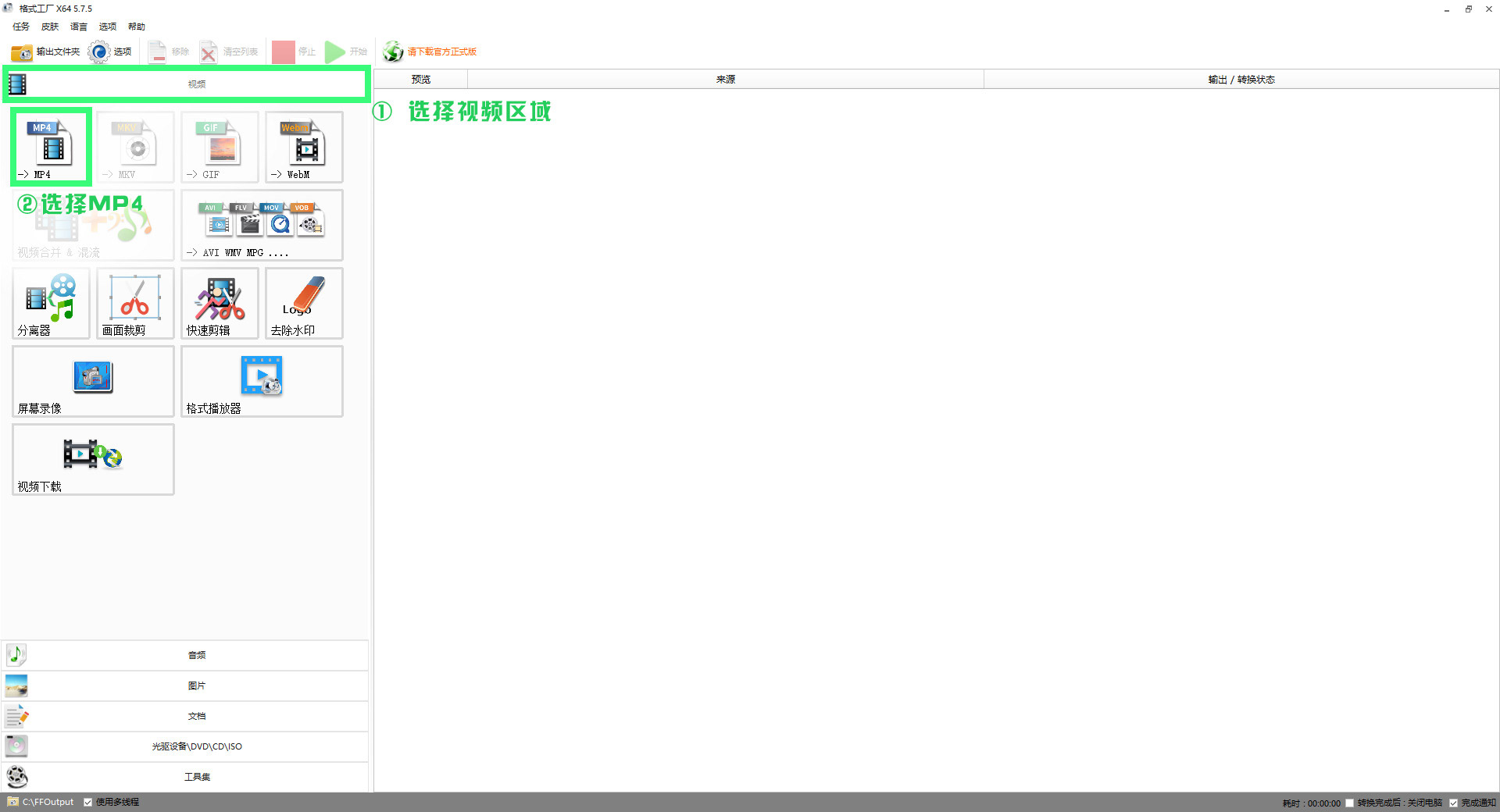Launch the 格式播放器 player
This screenshot has width=1500, height=812.
coord(262,381)
